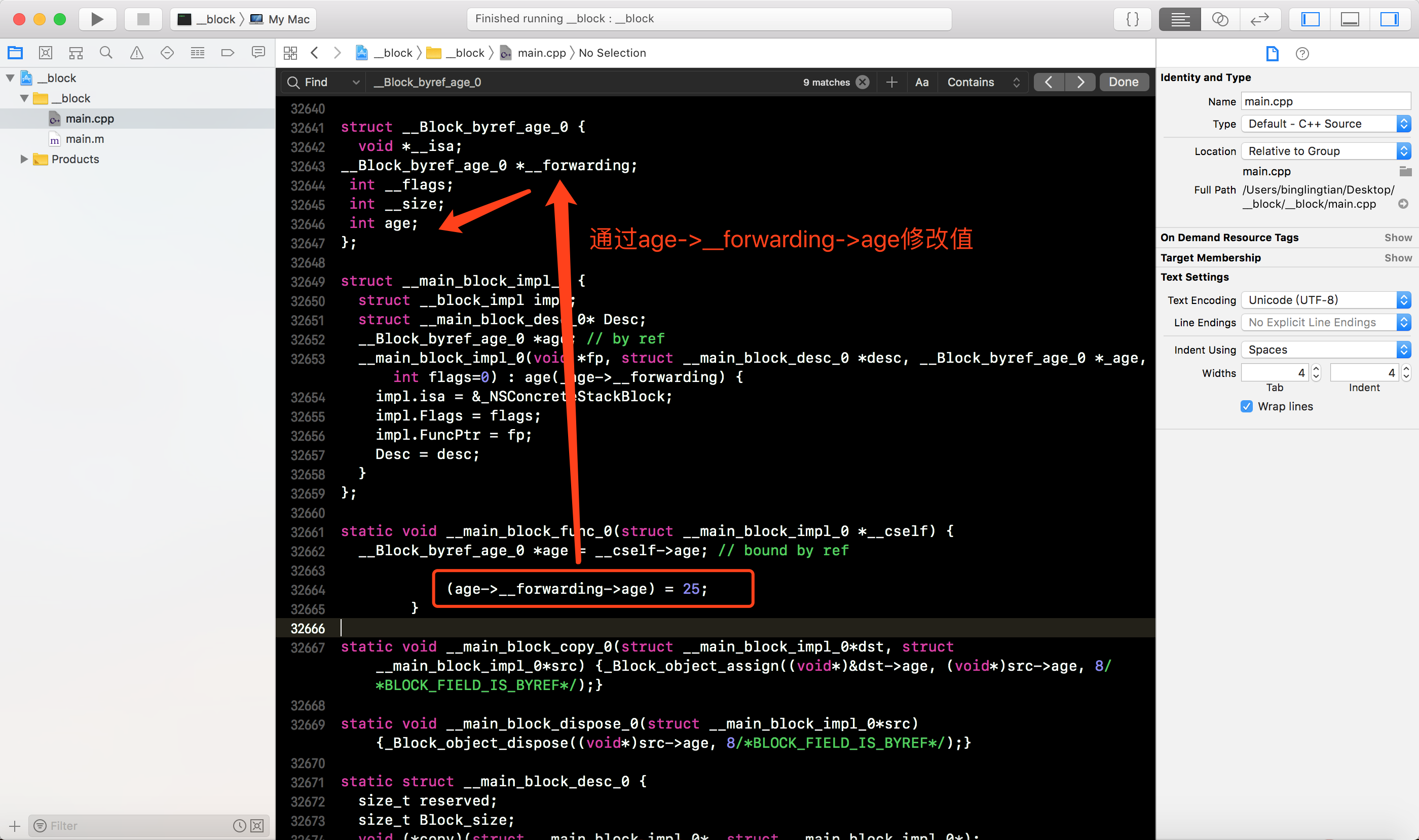1419x840 pixels.
Task: Select the My Mac run destination
Action: coord(280,19)
